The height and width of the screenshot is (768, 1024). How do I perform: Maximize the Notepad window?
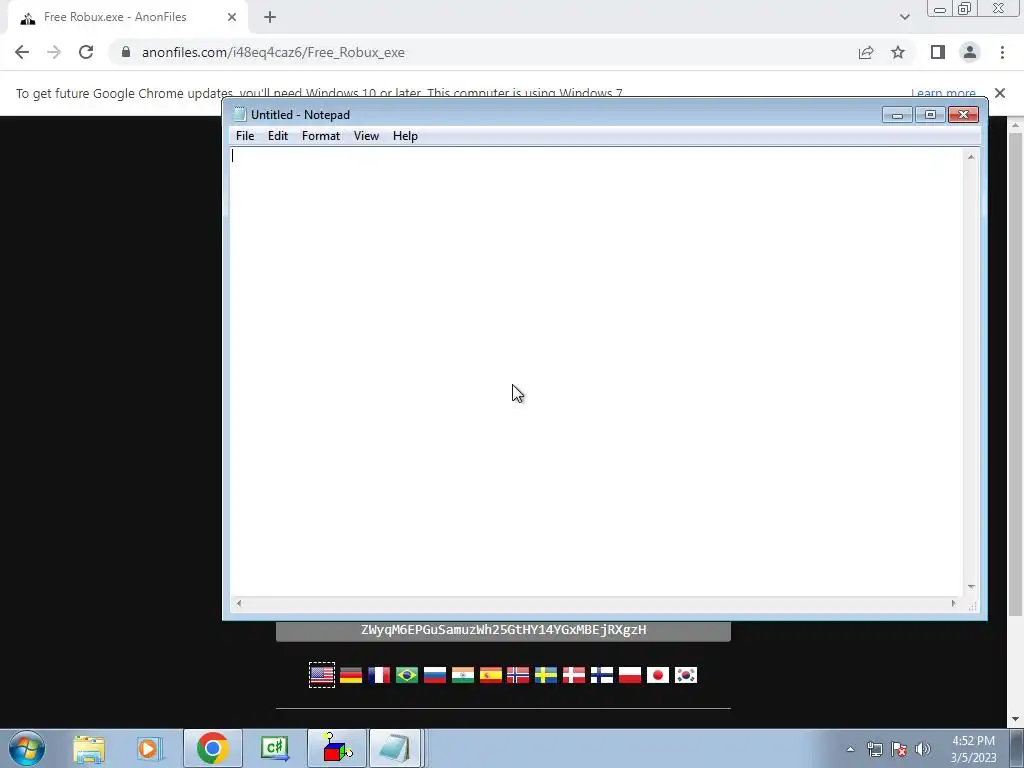click(930, 115)
